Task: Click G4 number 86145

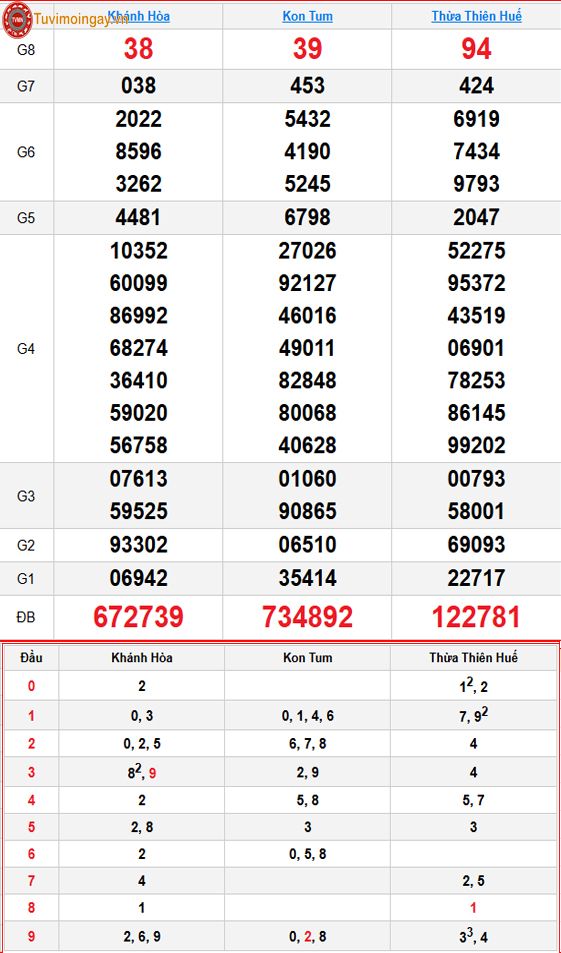Action: 477,413
